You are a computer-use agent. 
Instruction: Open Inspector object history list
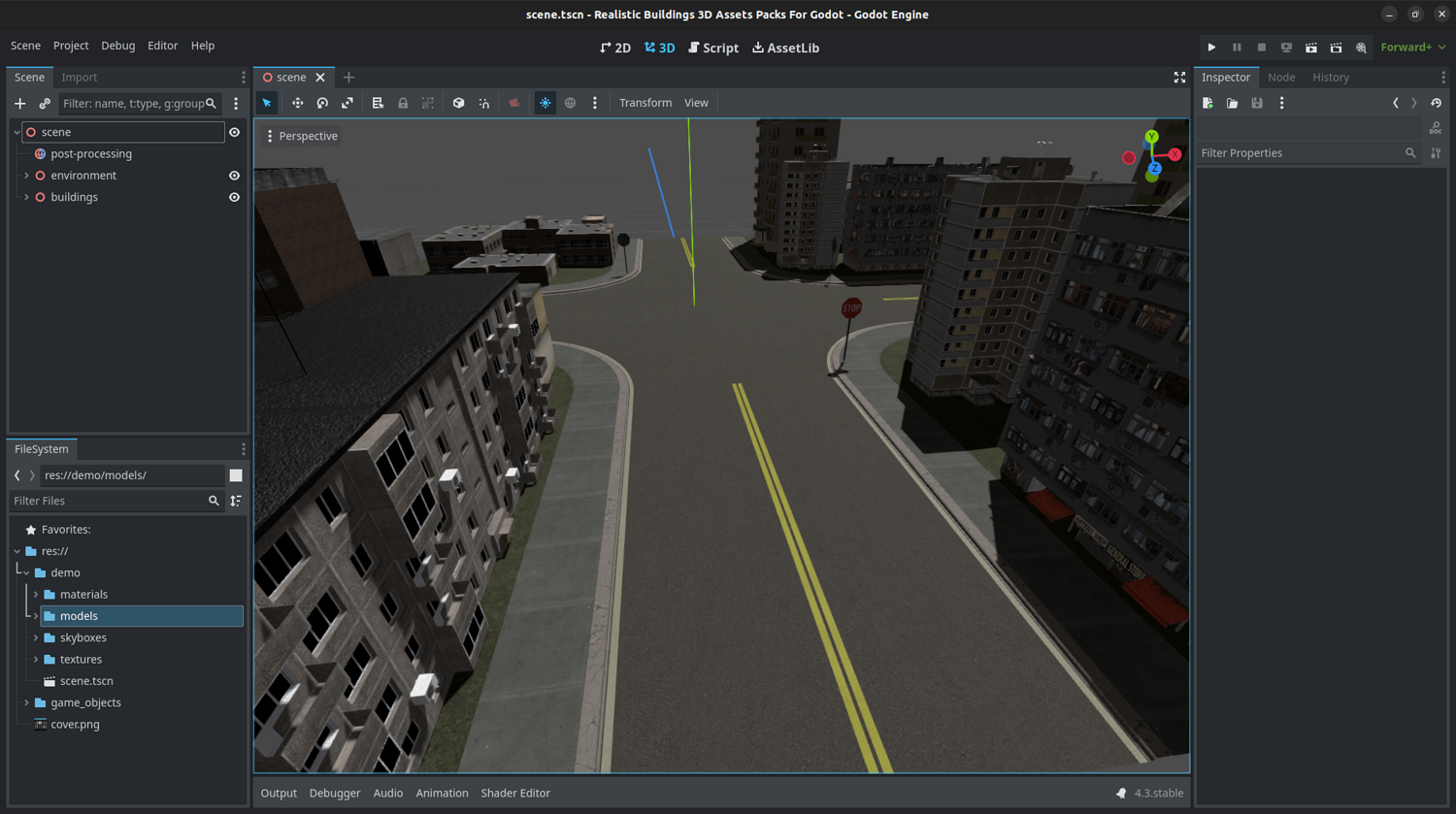(x=1437, y=103)
